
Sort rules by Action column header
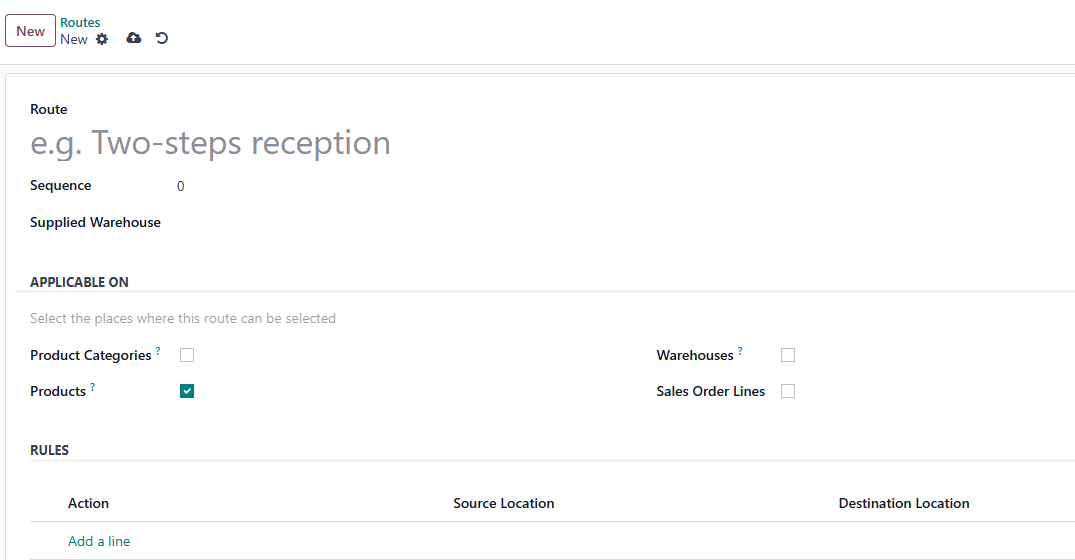tap(88, 503)
